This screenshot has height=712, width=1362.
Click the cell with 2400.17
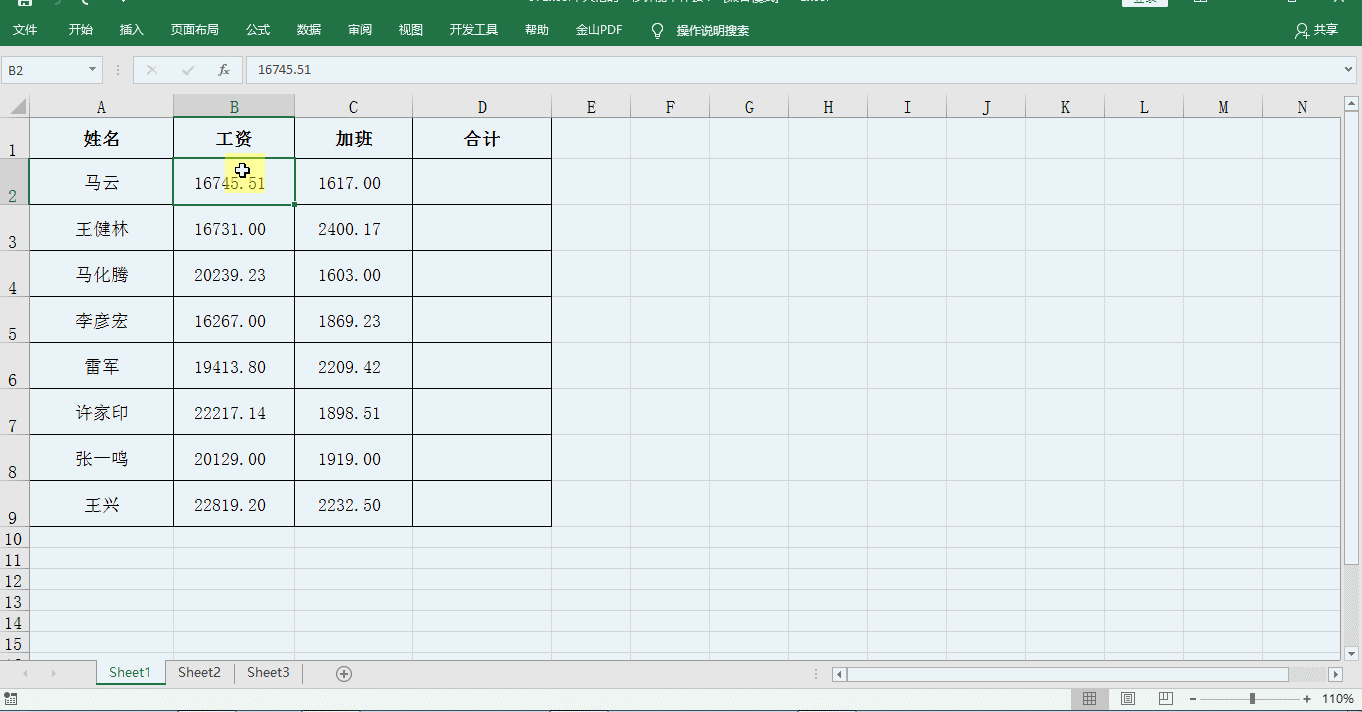[353, 228]
